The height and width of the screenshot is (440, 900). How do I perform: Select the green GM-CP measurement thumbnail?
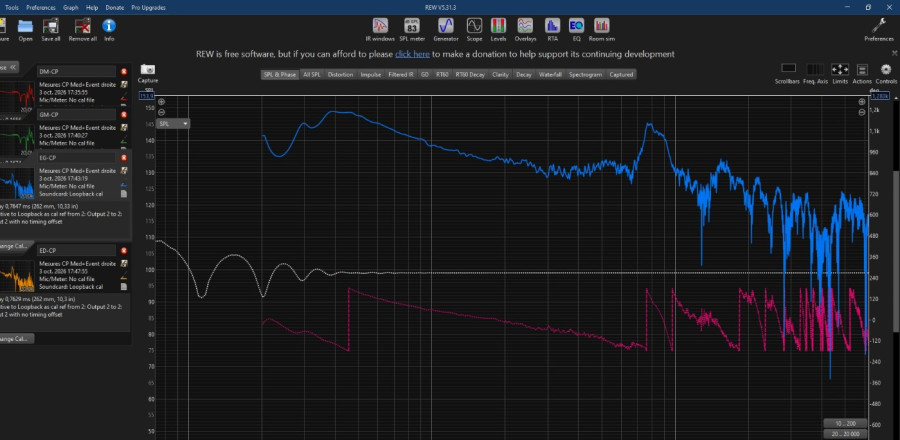tap(17, 141)
